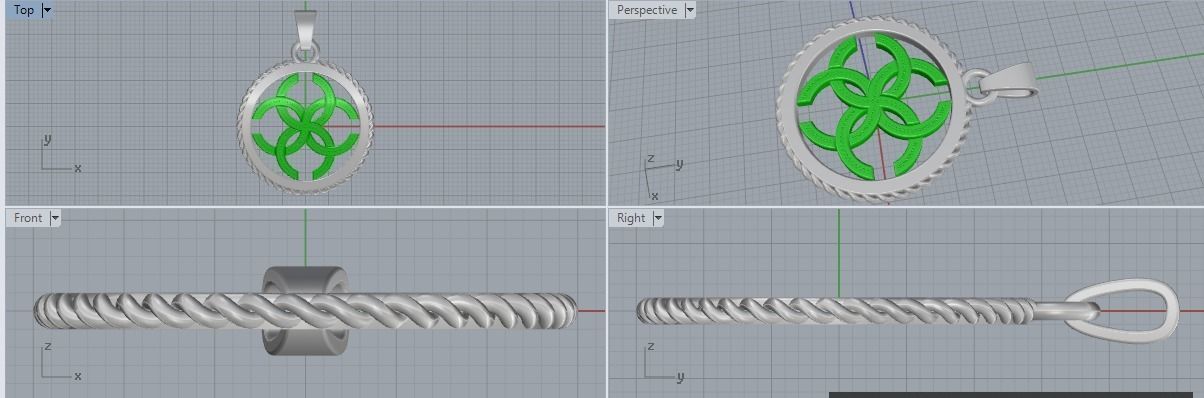Activate the Top viewport title label
The width and height of the screenshot is (1204, 398).
pos(23,10)
